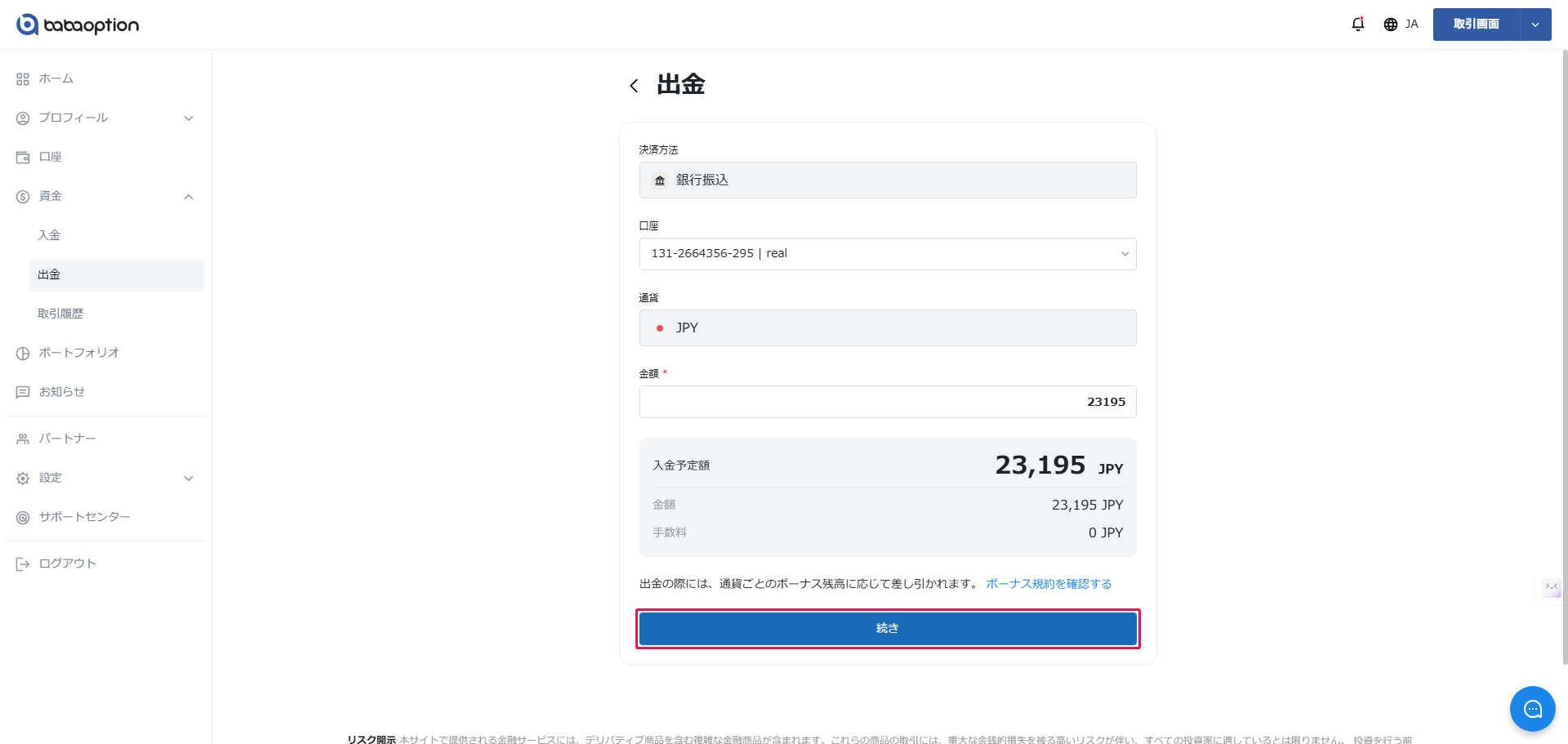This screenshot has height=744, width=1568.
Task: Open the language selector globe icon
Action: tap(1391, 25)
